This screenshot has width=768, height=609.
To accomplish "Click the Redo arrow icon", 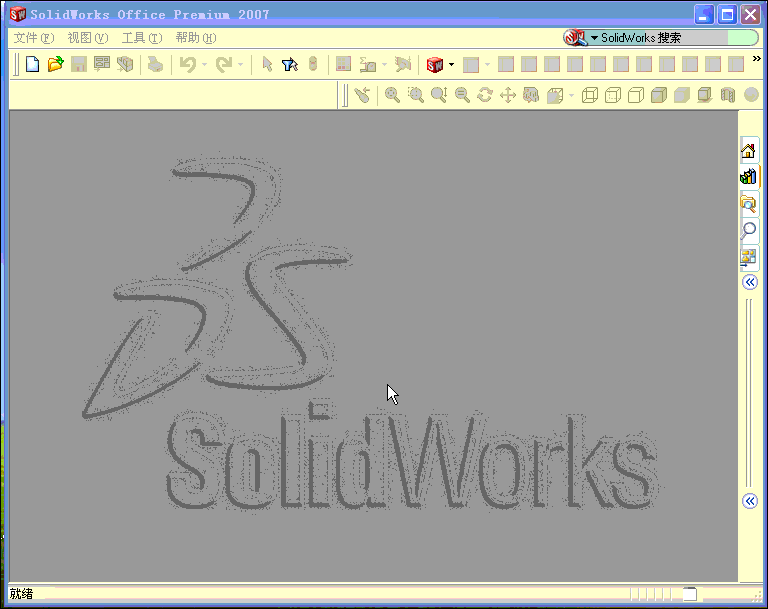I will (224, 64).
